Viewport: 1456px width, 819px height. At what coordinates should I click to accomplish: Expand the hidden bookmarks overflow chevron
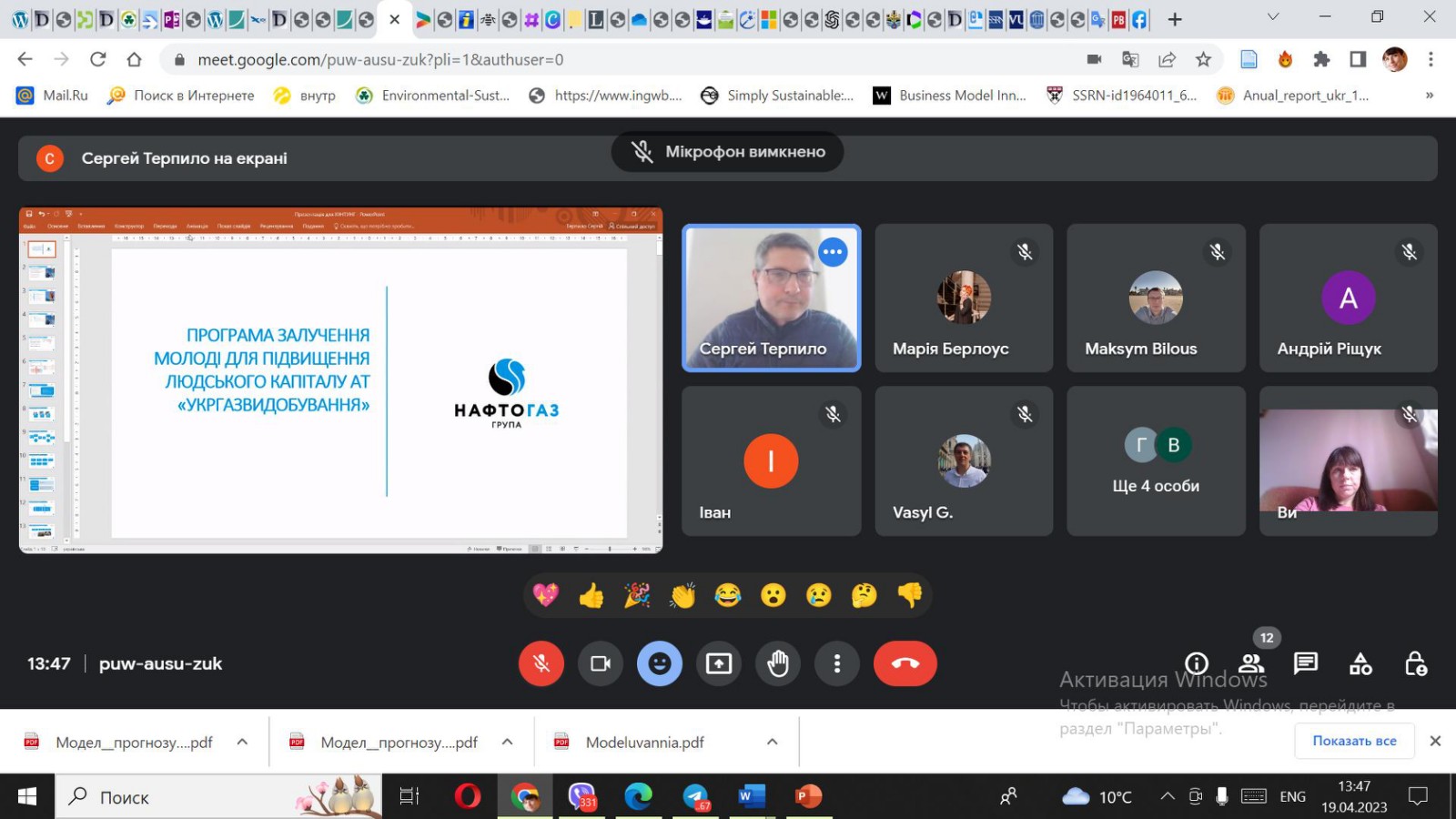1429,96
